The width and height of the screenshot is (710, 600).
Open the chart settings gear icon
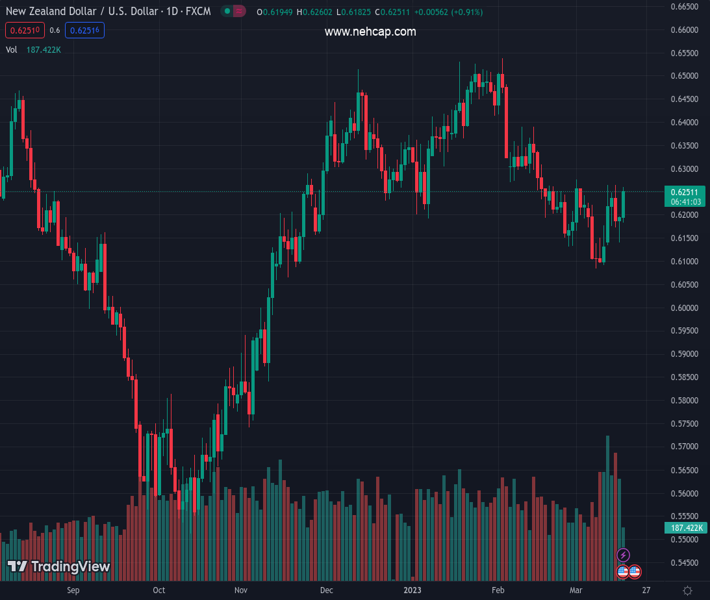coord(687,591)
